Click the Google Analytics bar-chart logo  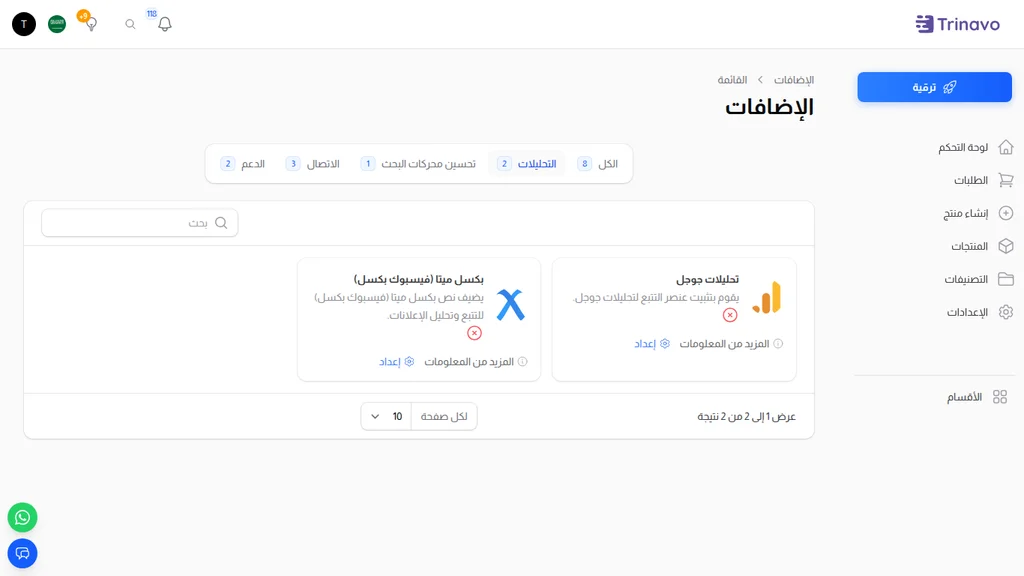tap(767, 298)
